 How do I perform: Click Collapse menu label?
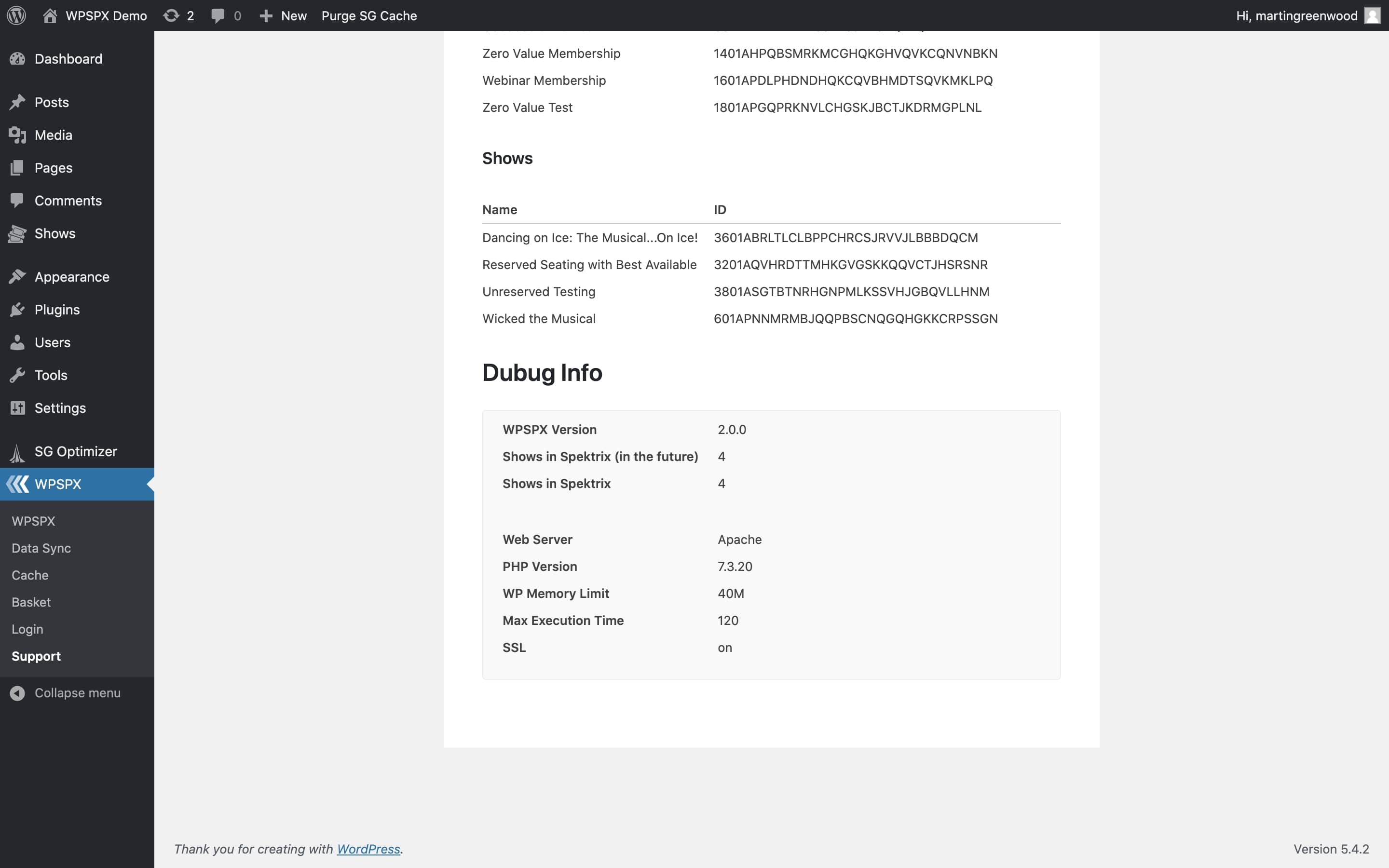click(x=78, y=693)
